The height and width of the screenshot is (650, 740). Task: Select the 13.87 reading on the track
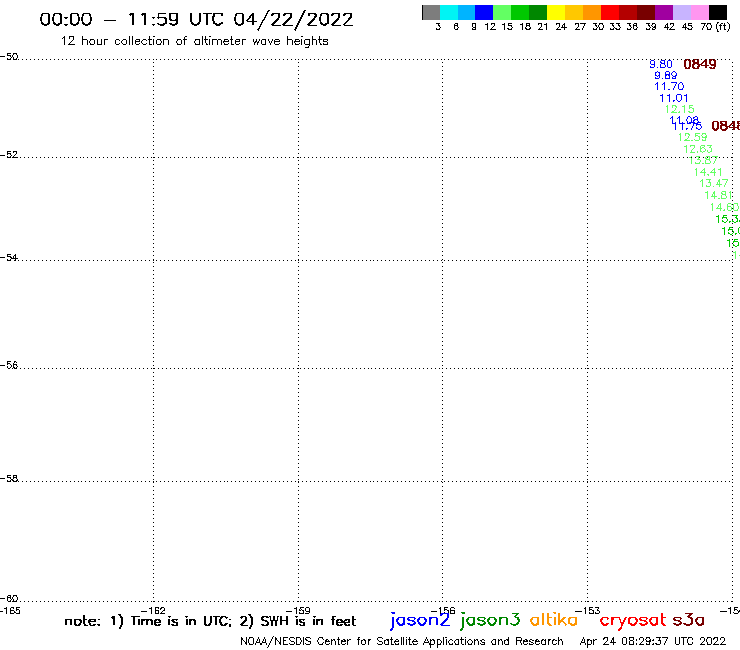[x=703, y=160]
